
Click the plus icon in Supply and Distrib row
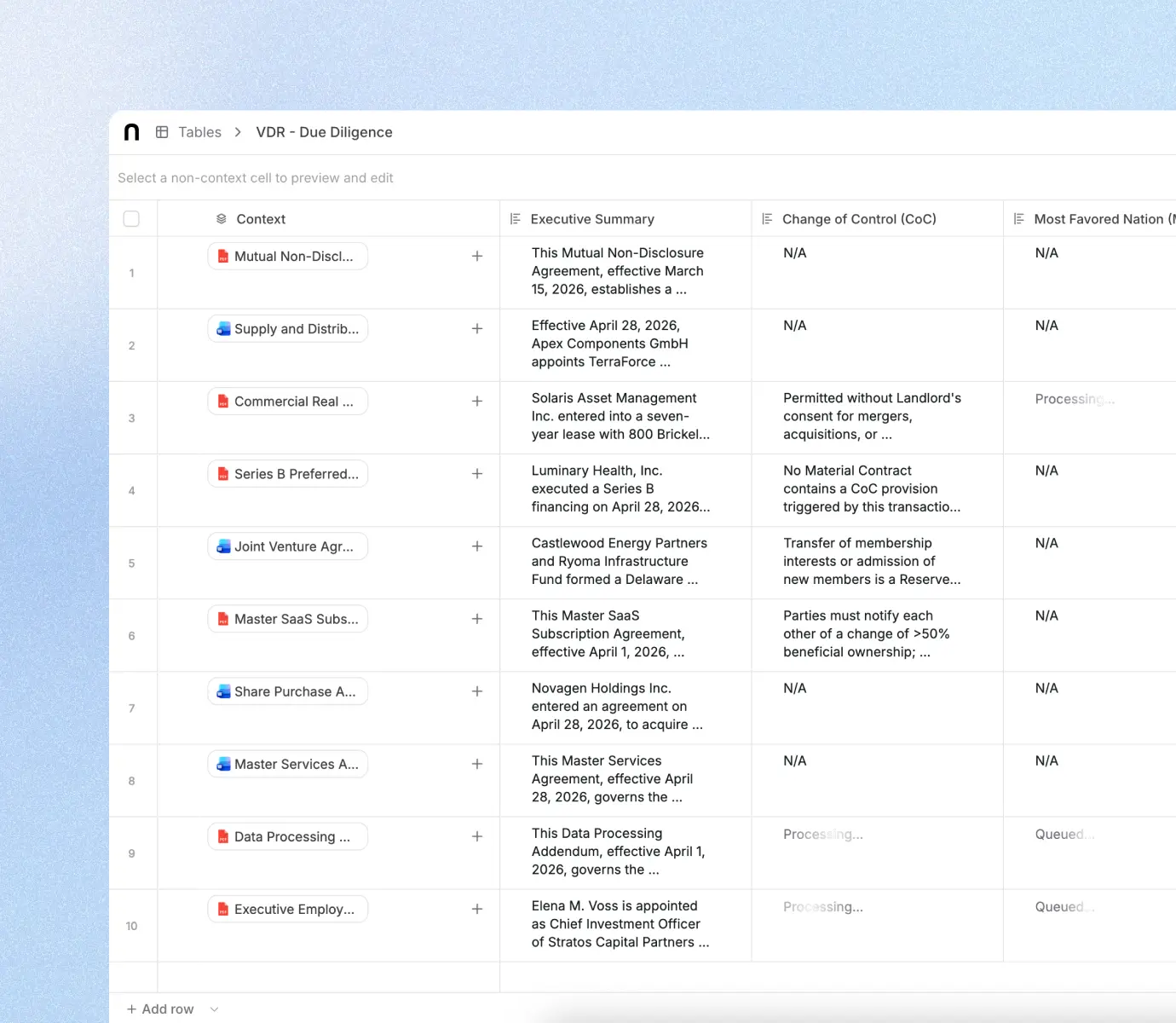pyautogui.click(x=477, y=329)
